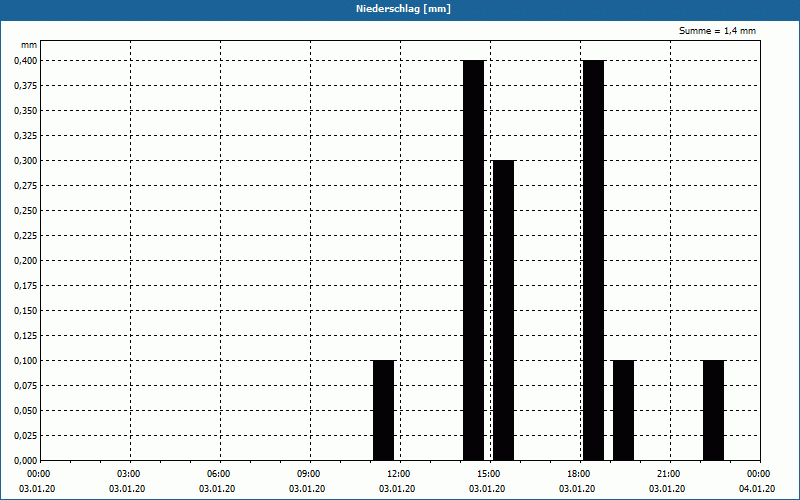Image resolution: width=800 pixels, height=500 pixels.
Task: Select the 0,050 y-axis label
Action: coord(26,411)
